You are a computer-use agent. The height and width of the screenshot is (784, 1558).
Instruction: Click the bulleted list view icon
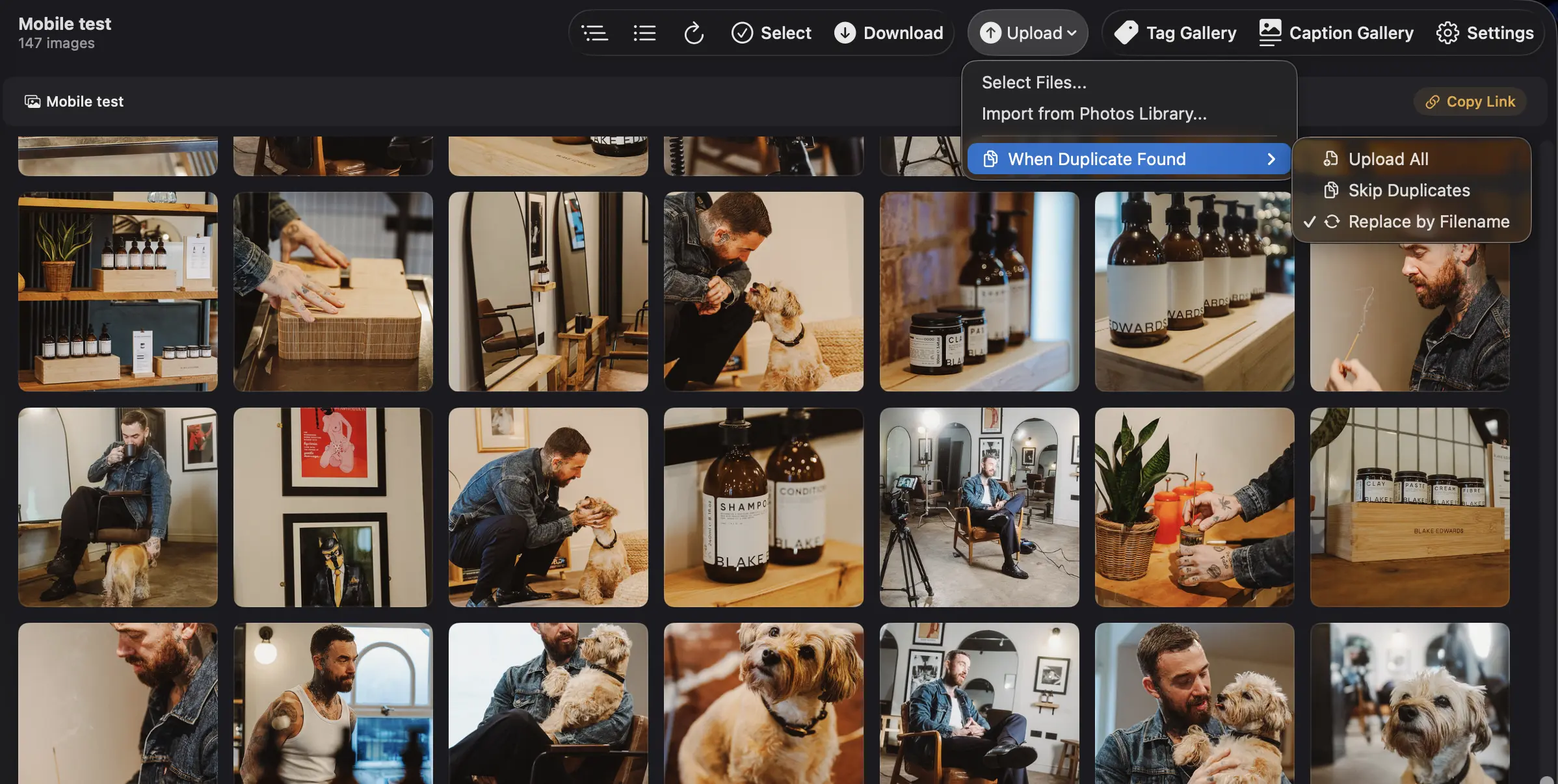(x=644, y=33)
